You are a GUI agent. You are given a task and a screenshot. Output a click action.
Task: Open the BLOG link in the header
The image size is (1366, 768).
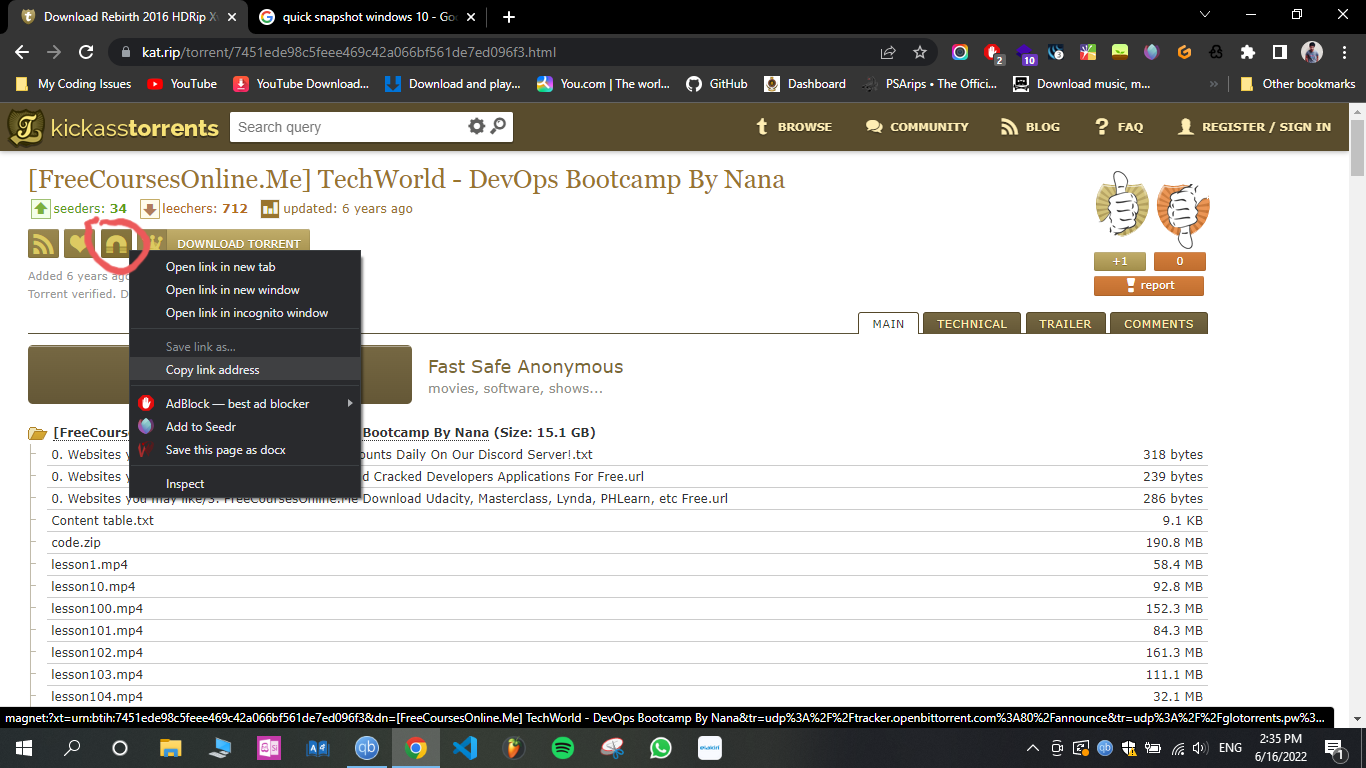coord(1030,127)
